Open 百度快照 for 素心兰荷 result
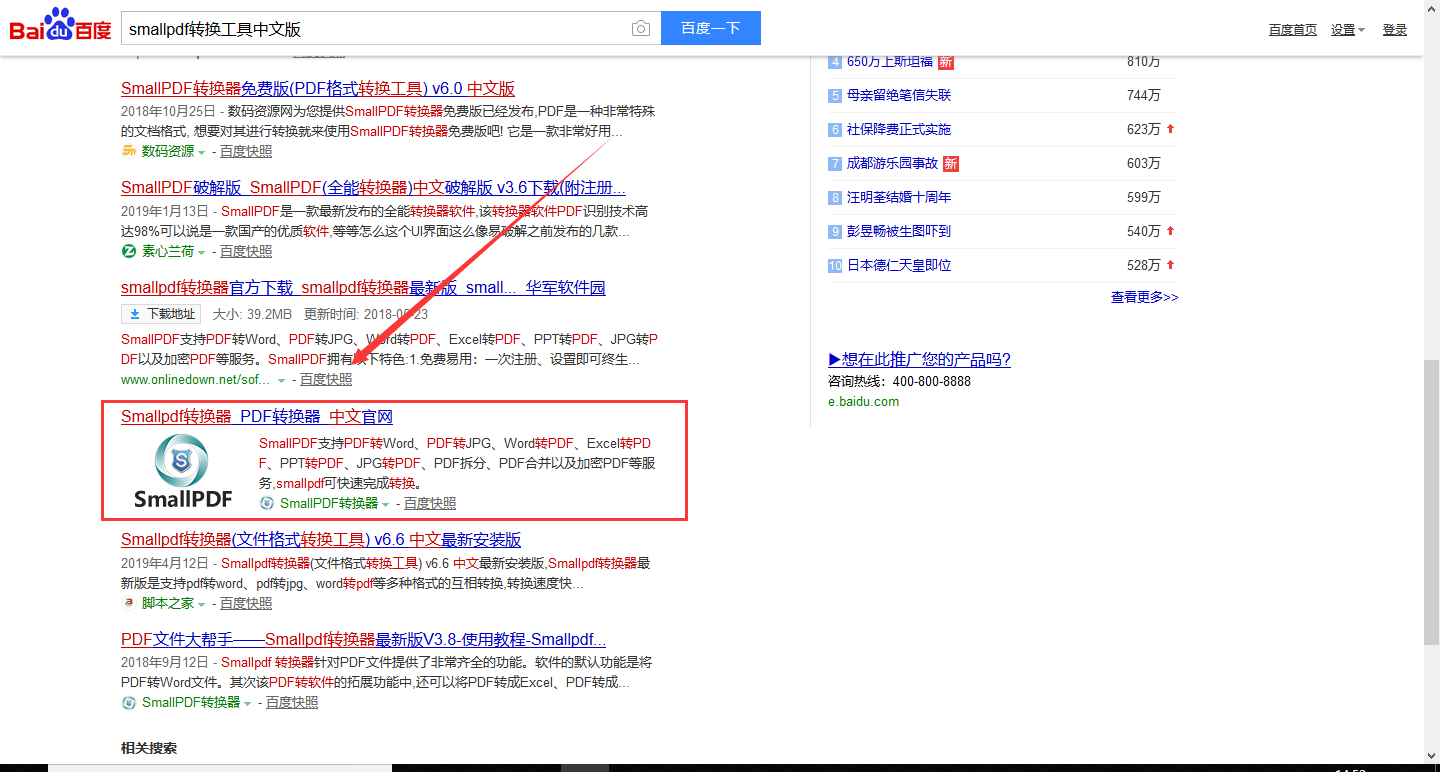 click(246, 251)
